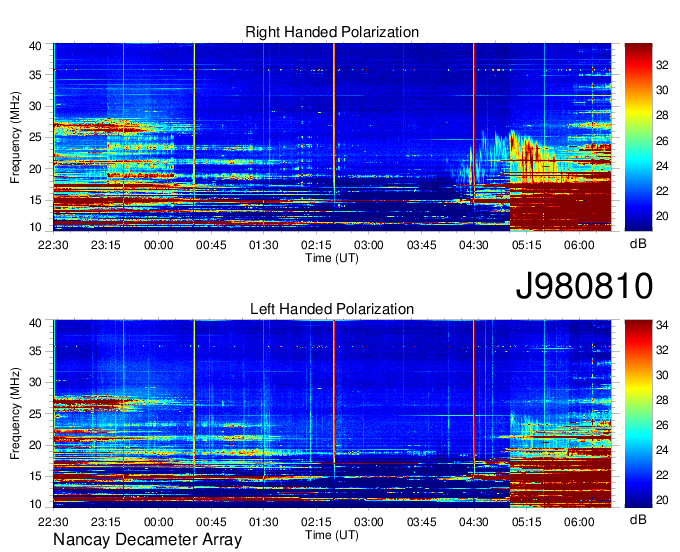
Task: Click the "34" value on Left Handed colorbar
Action: click(x=662, y=325)
